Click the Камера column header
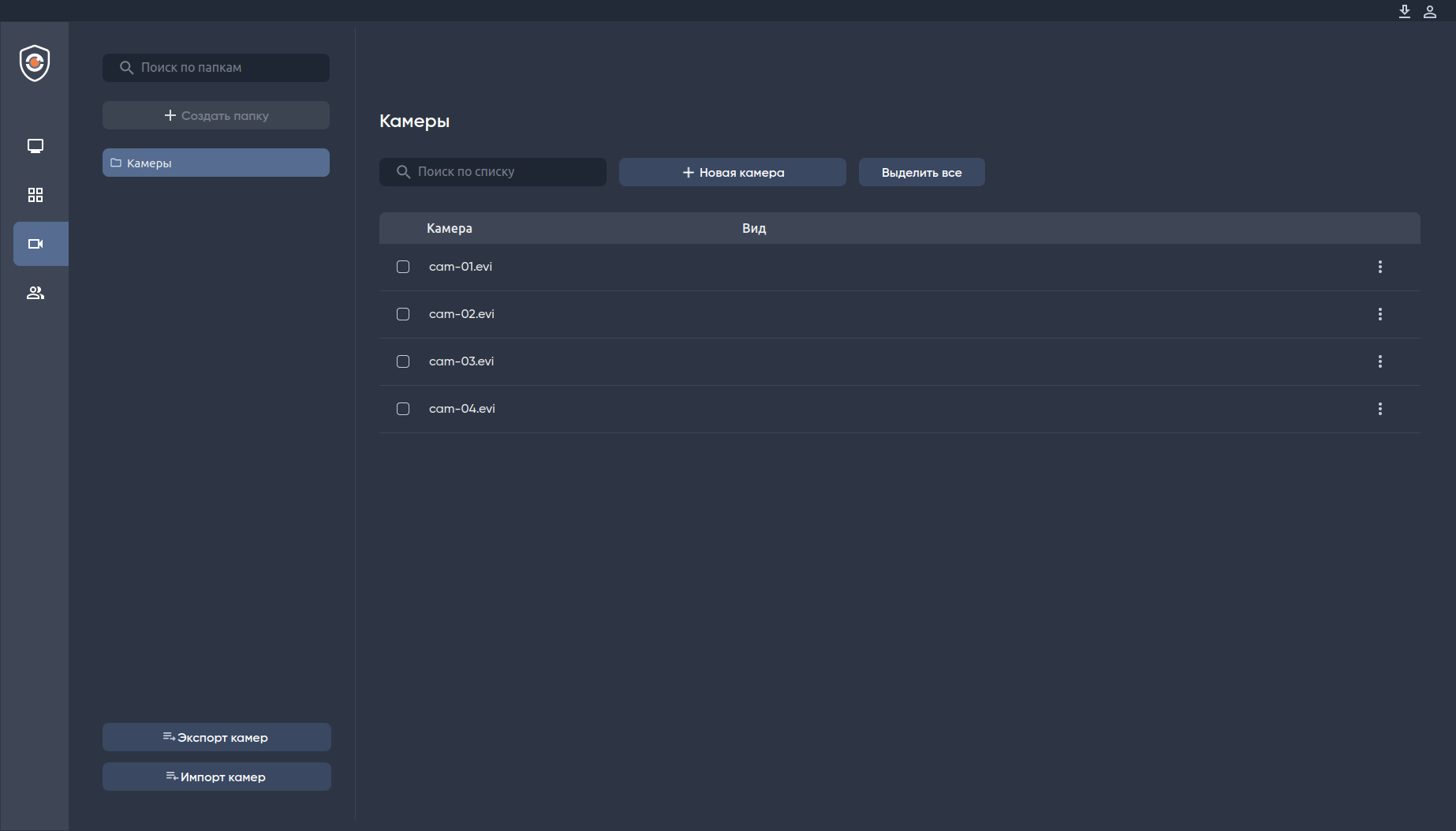 450,228
